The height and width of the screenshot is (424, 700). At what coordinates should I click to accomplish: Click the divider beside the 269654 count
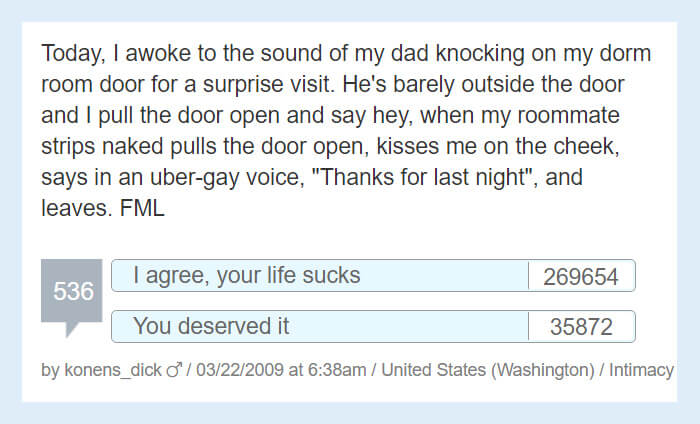[x=529, y=275]
